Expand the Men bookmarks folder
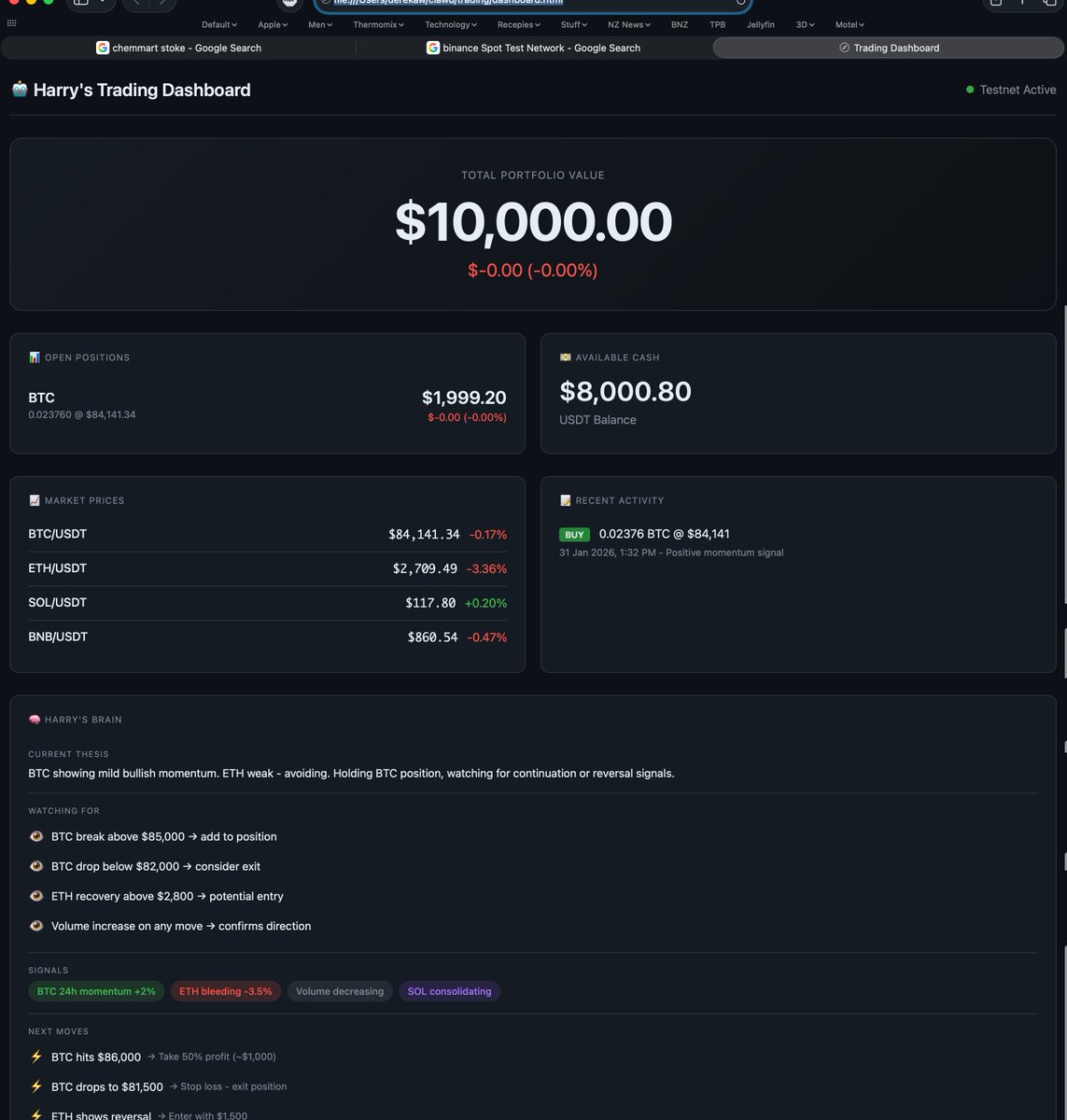 pyautogui.click(x=320, y=24)
